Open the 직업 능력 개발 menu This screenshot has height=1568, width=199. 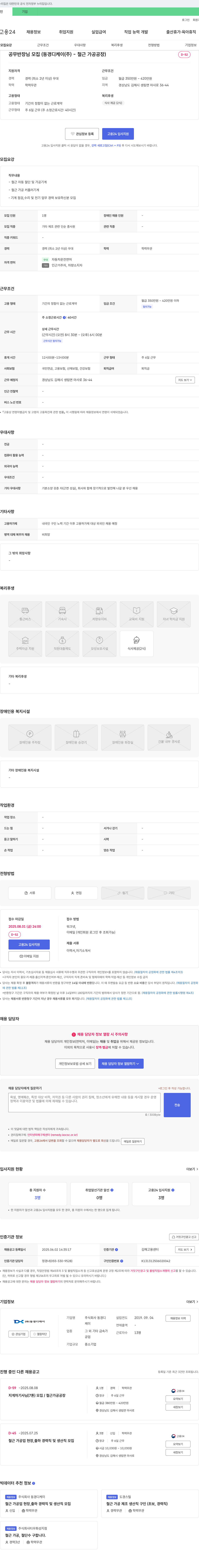136,32
